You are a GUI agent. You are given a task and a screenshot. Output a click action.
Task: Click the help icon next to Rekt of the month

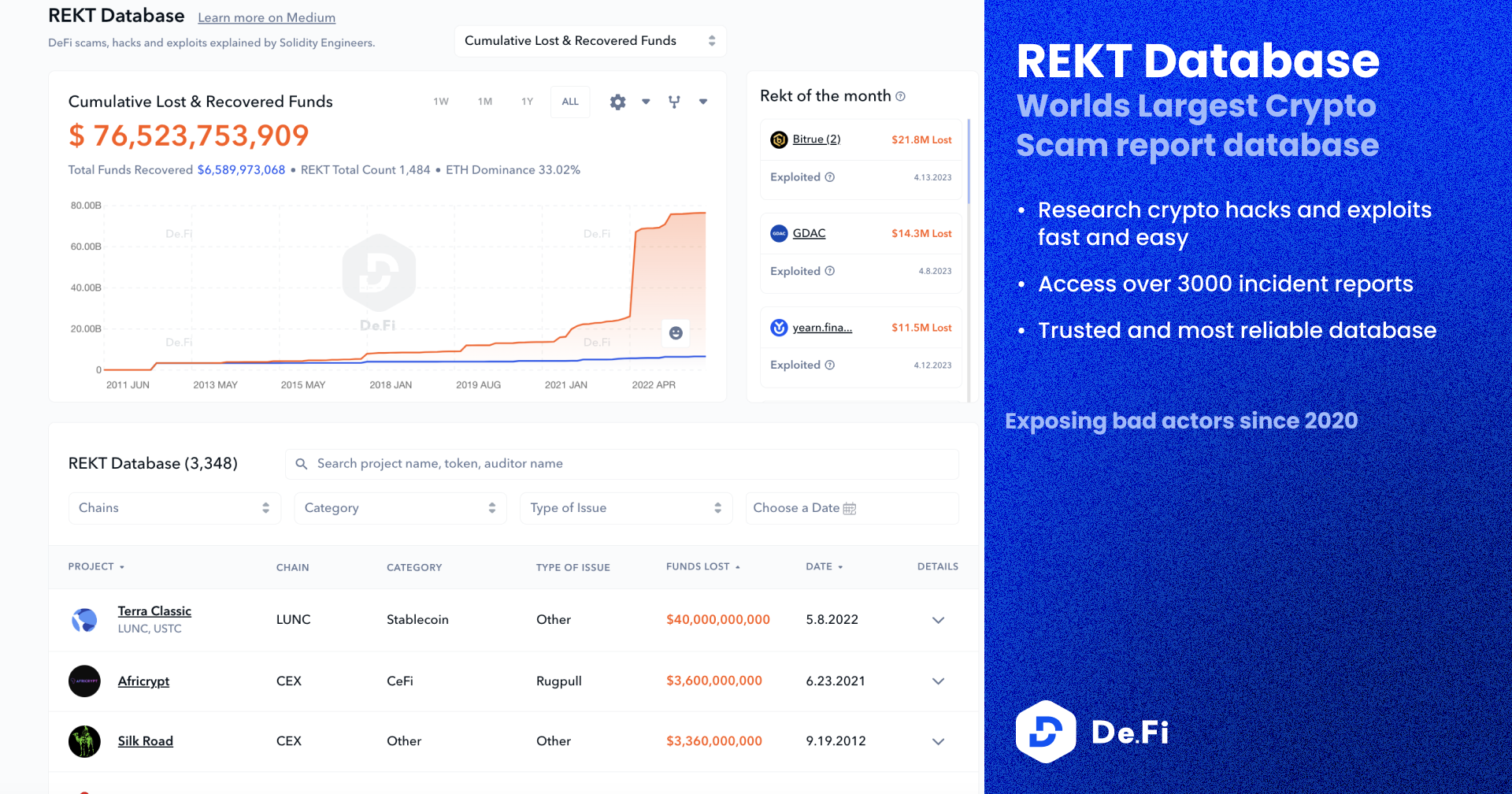coord(900,96)
